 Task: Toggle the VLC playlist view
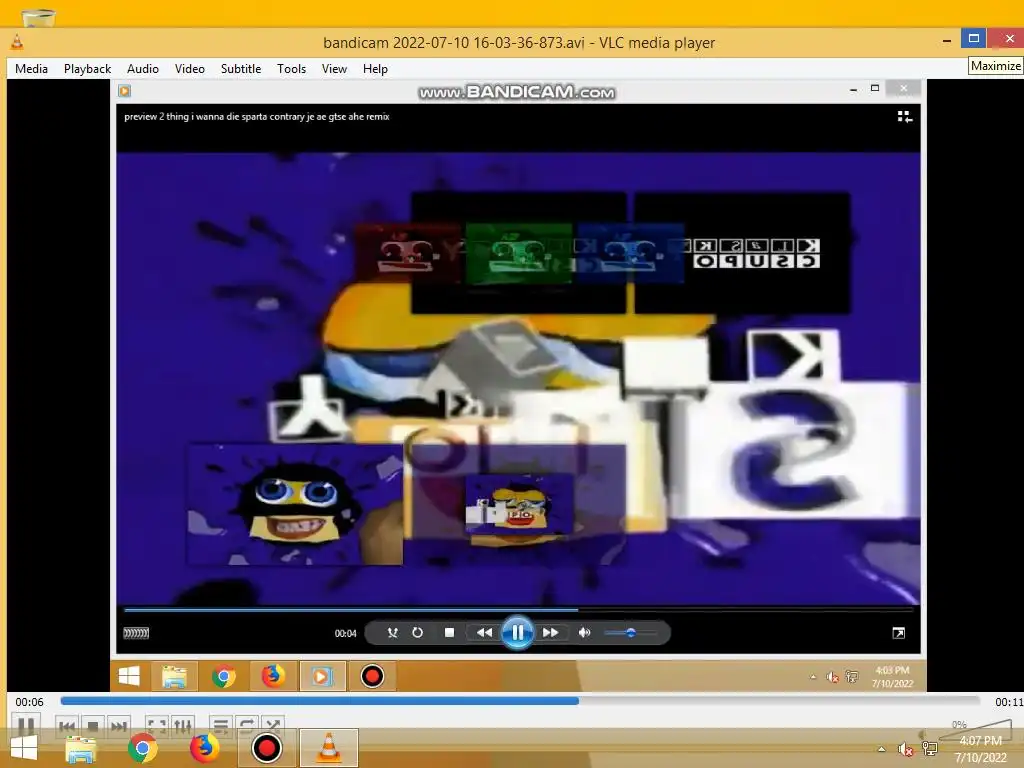tap(221, 726)
